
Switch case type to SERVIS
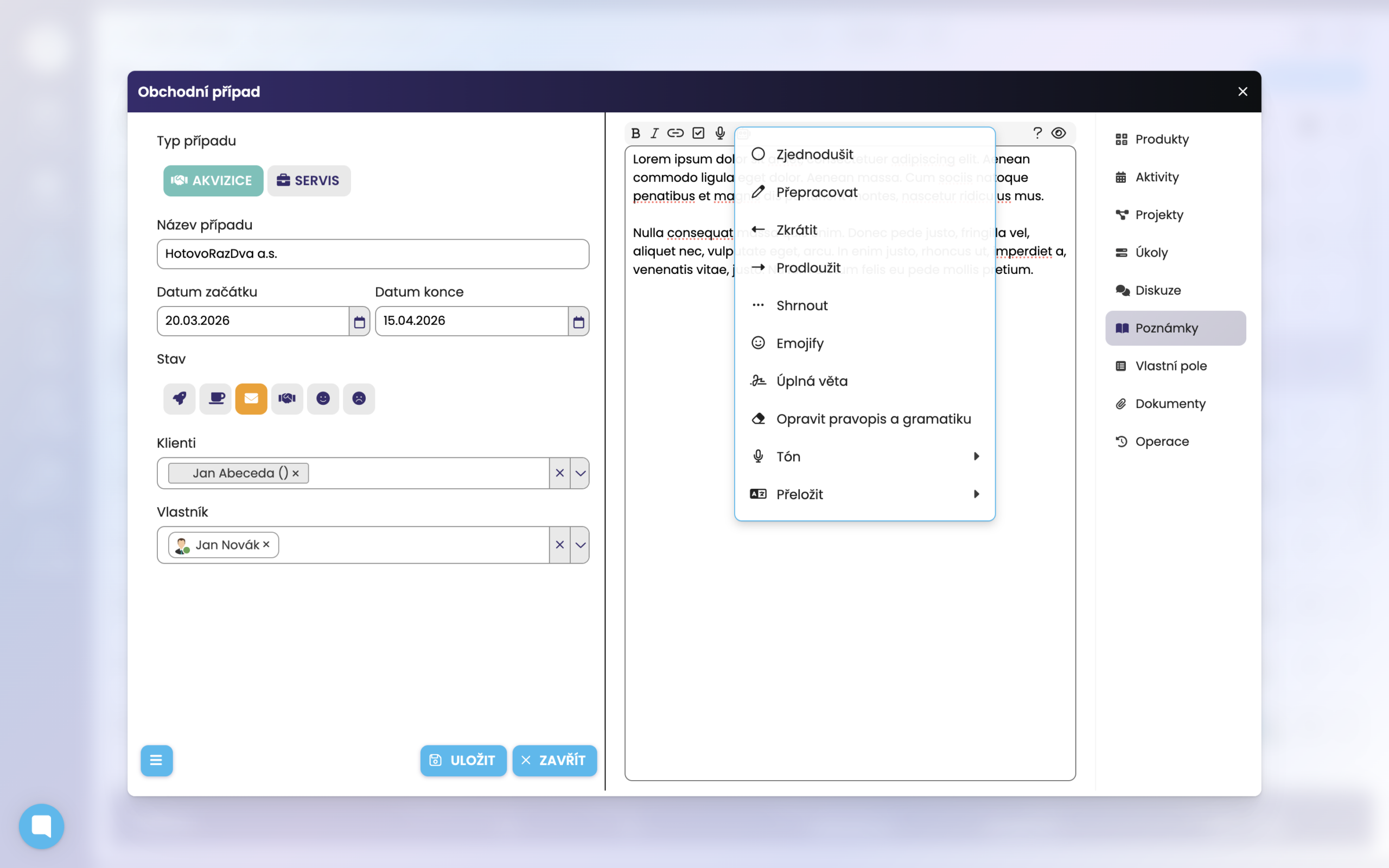click(309, 181)
